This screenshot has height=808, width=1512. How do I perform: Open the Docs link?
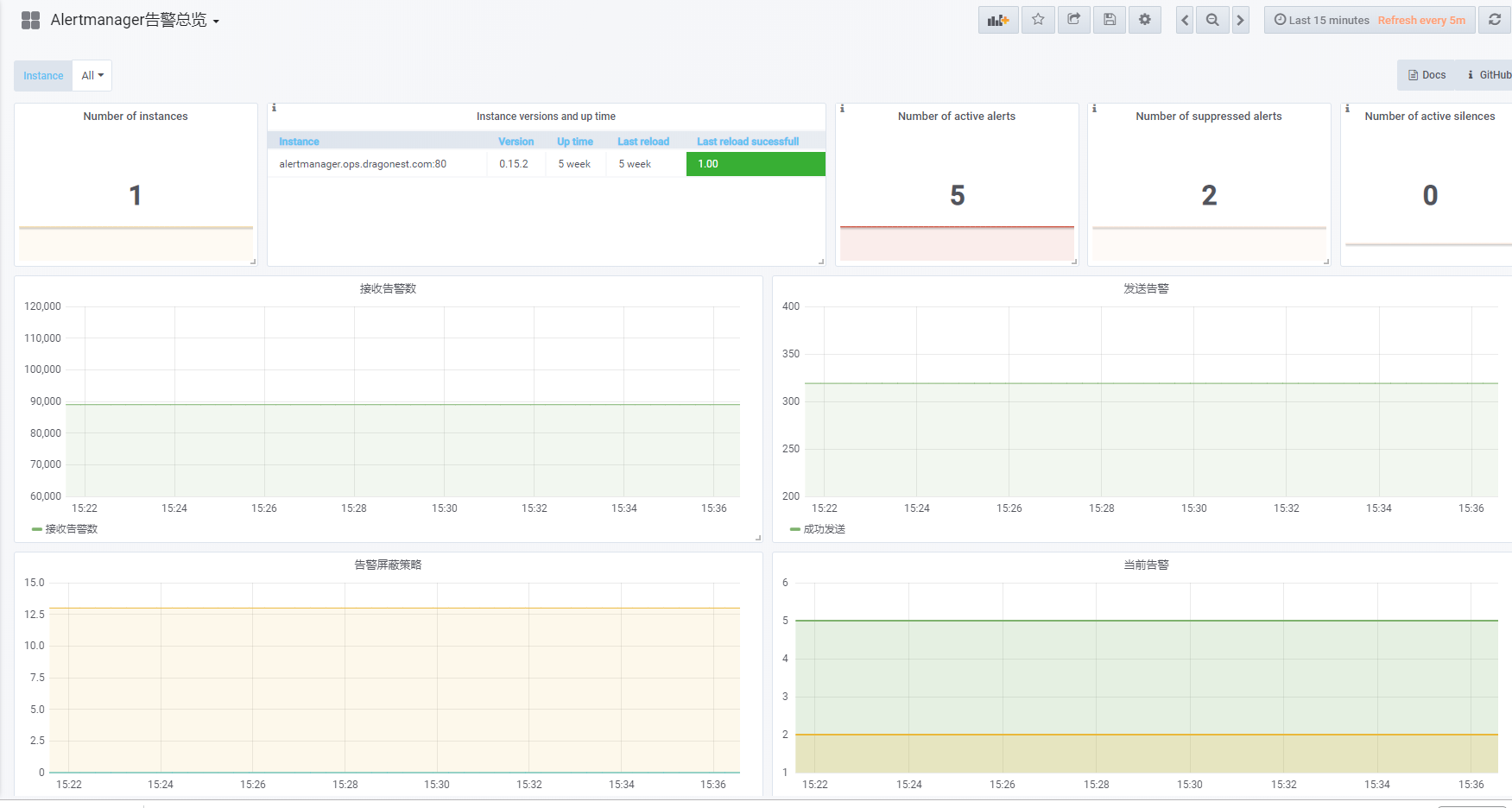pos(1427,75)
